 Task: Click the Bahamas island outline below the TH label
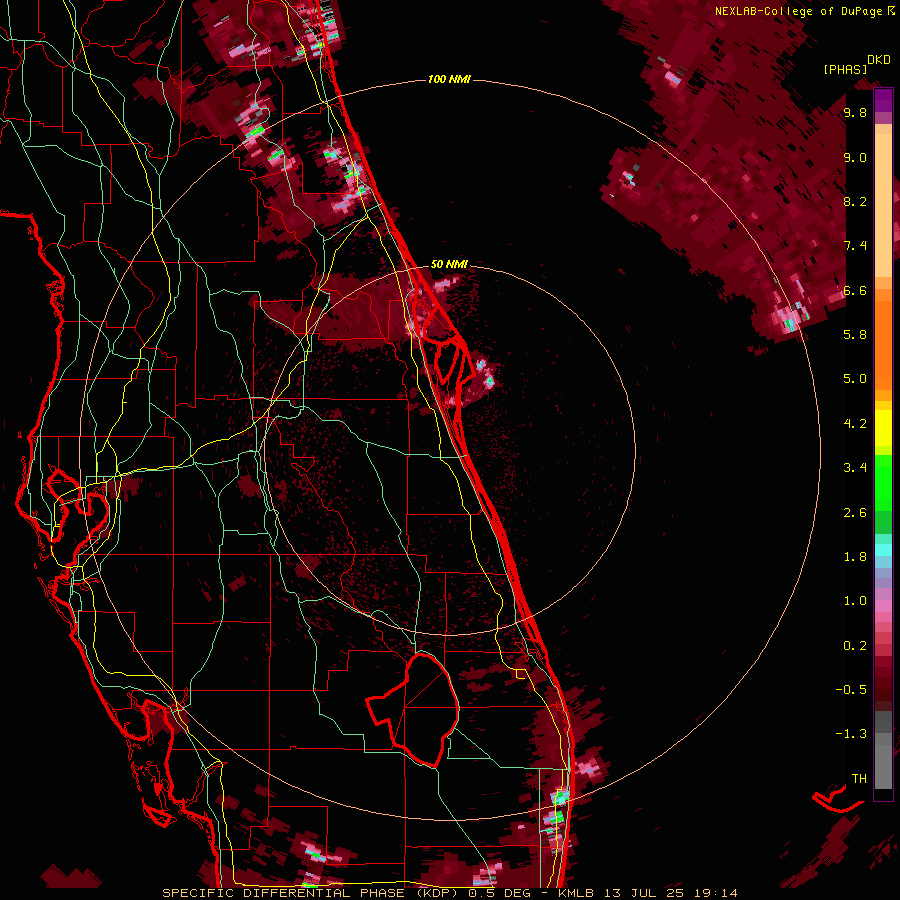[x=837, y=799]
